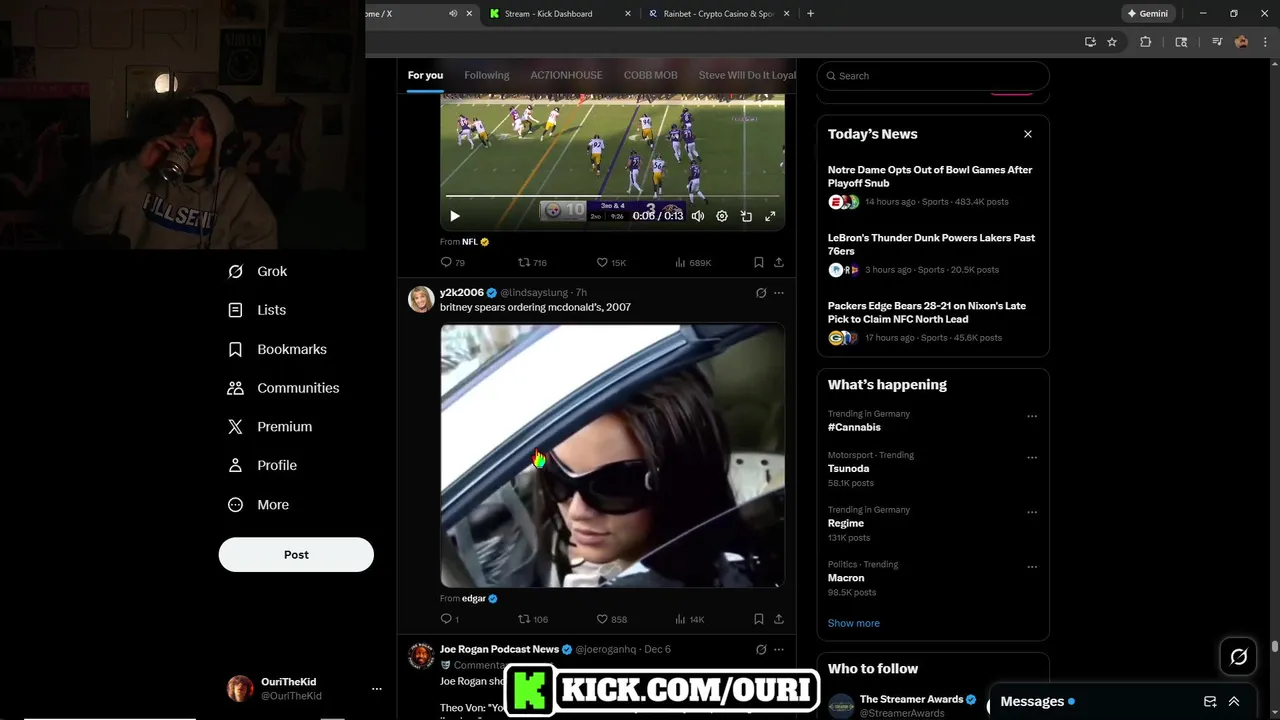The width and height of the screenshot is (1280, 720).
Task: Open a new browser tab
Action: pyautogui.click(x=810, y=14)
